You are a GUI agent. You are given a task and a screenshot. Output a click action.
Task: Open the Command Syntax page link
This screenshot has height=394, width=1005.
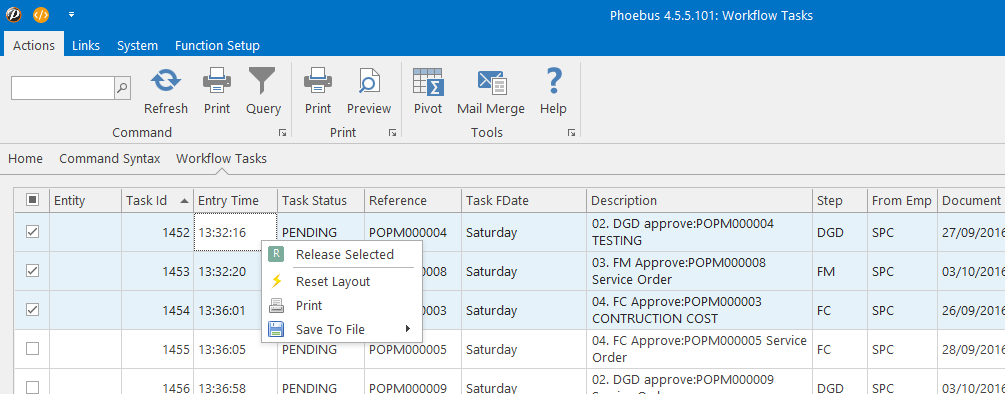point(110,158)
